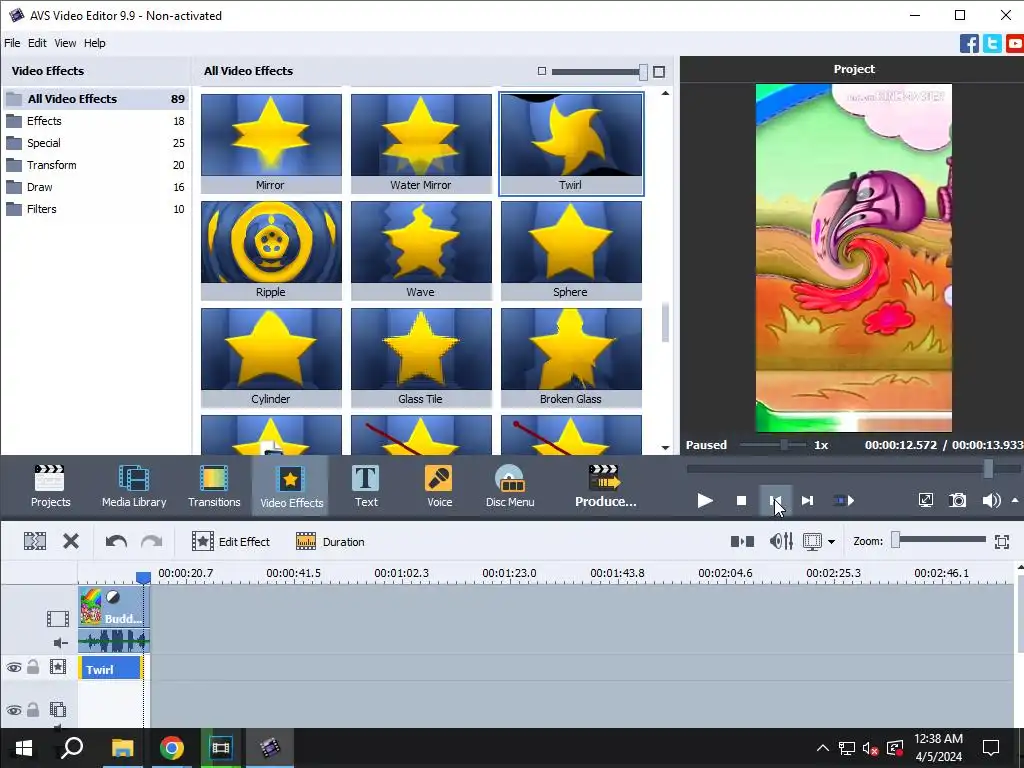The width and height of the screenshot is (1024, 768).
Task: Click the small thumbnails icon
Action: pyautogui.click(x=541, y=71)
